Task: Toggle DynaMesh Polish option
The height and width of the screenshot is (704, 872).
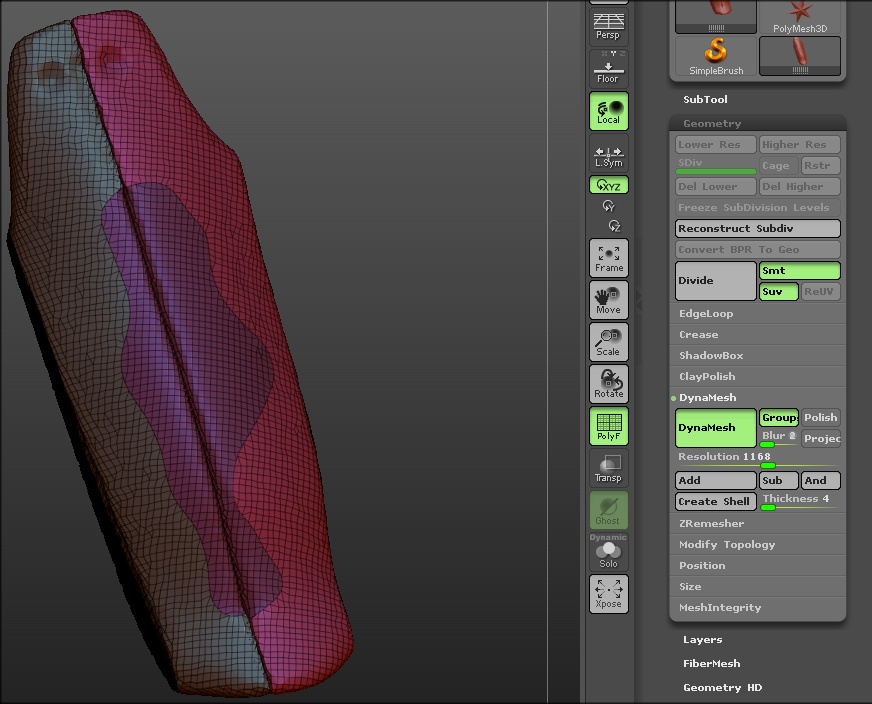Action: point(821,417)
